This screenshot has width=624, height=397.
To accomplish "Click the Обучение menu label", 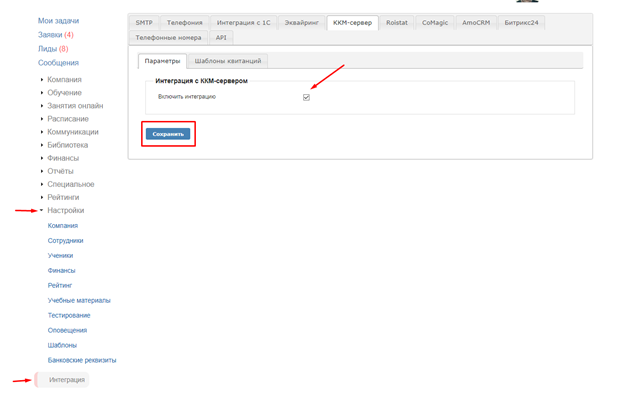I will 64,93.
